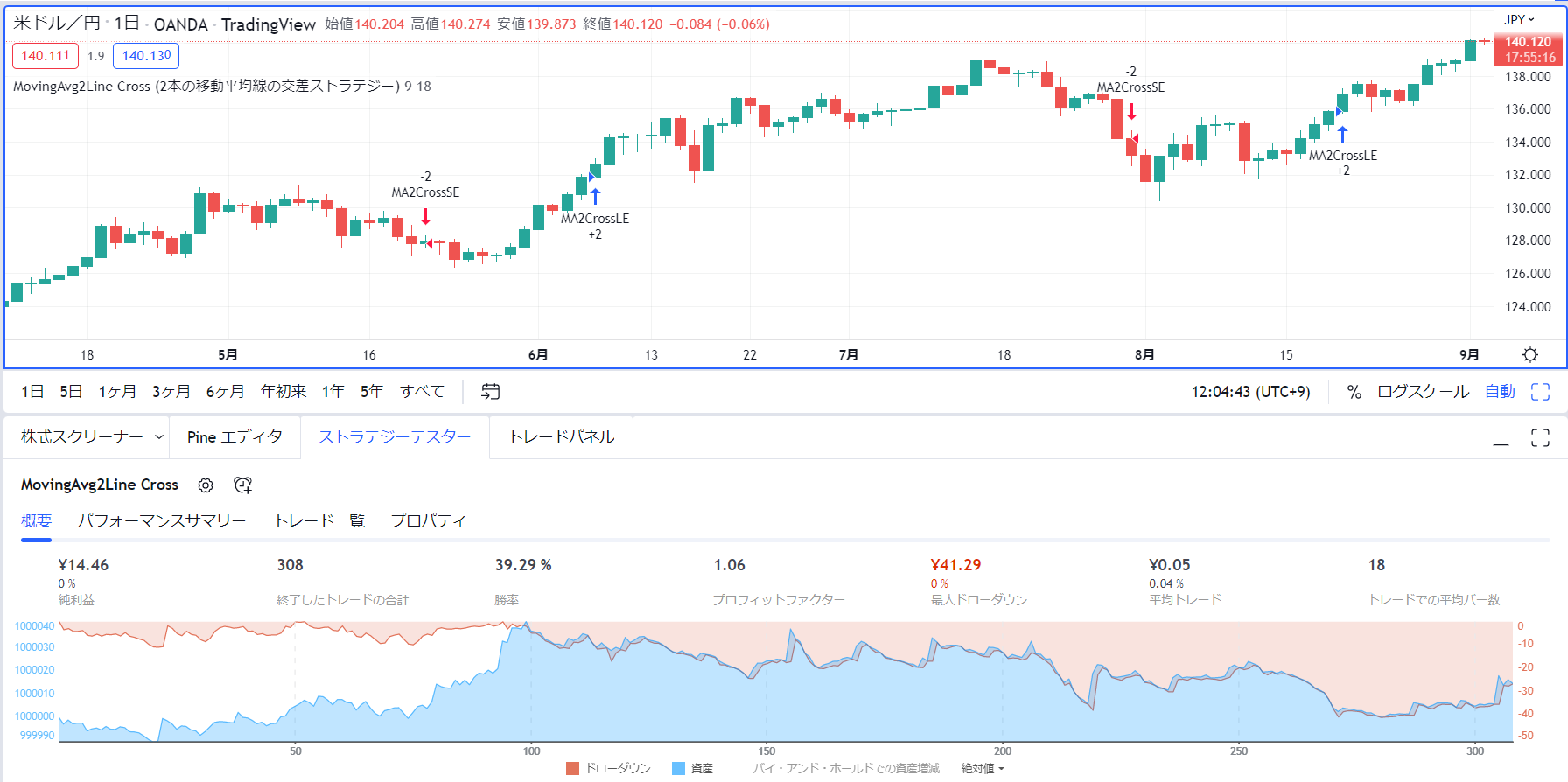Click the 米ドル/円 symbol title
The height and width of the screenshot is (782, 1568).
tap(57, 24)
